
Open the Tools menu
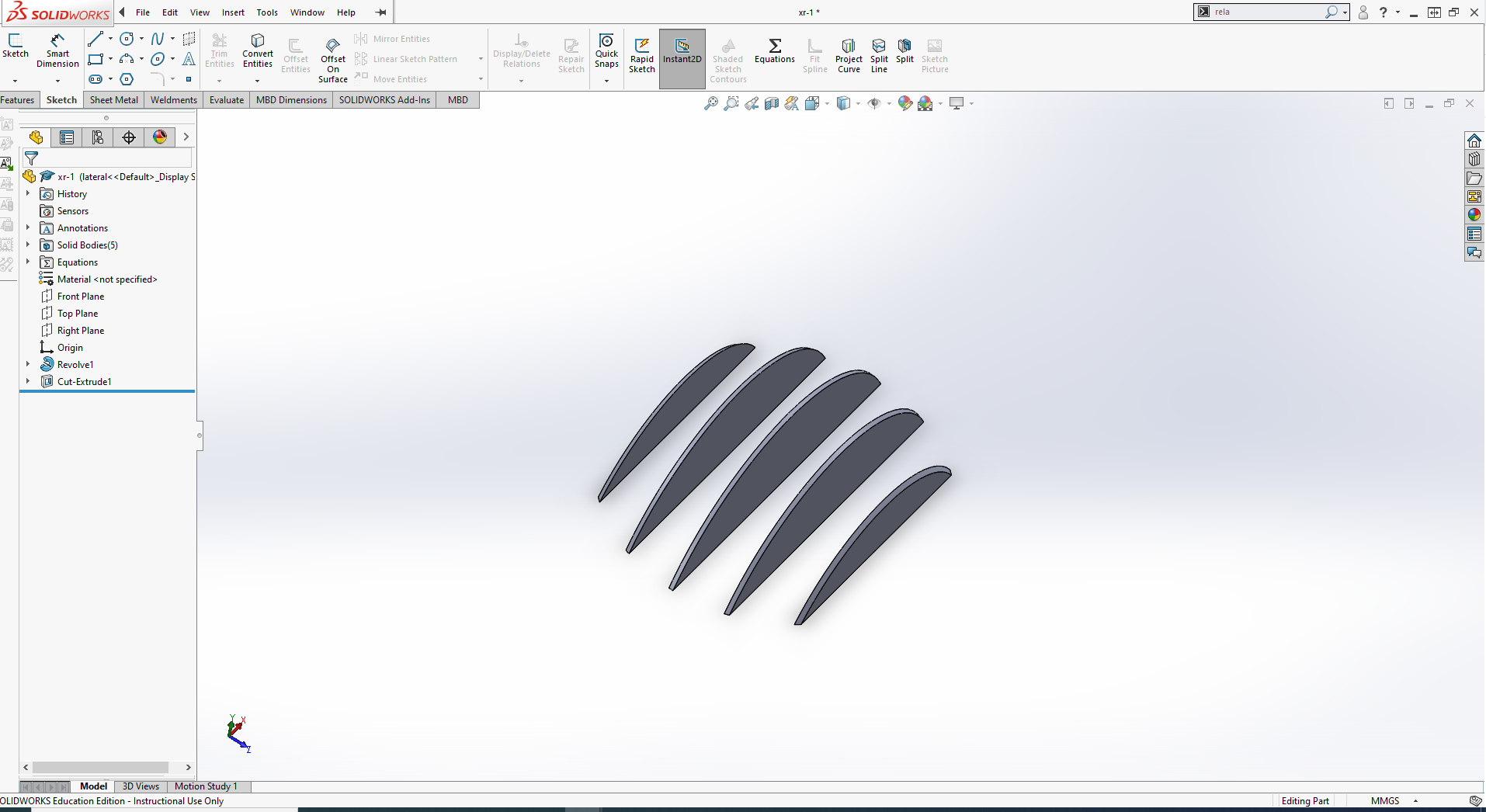[x=267, y=12]
